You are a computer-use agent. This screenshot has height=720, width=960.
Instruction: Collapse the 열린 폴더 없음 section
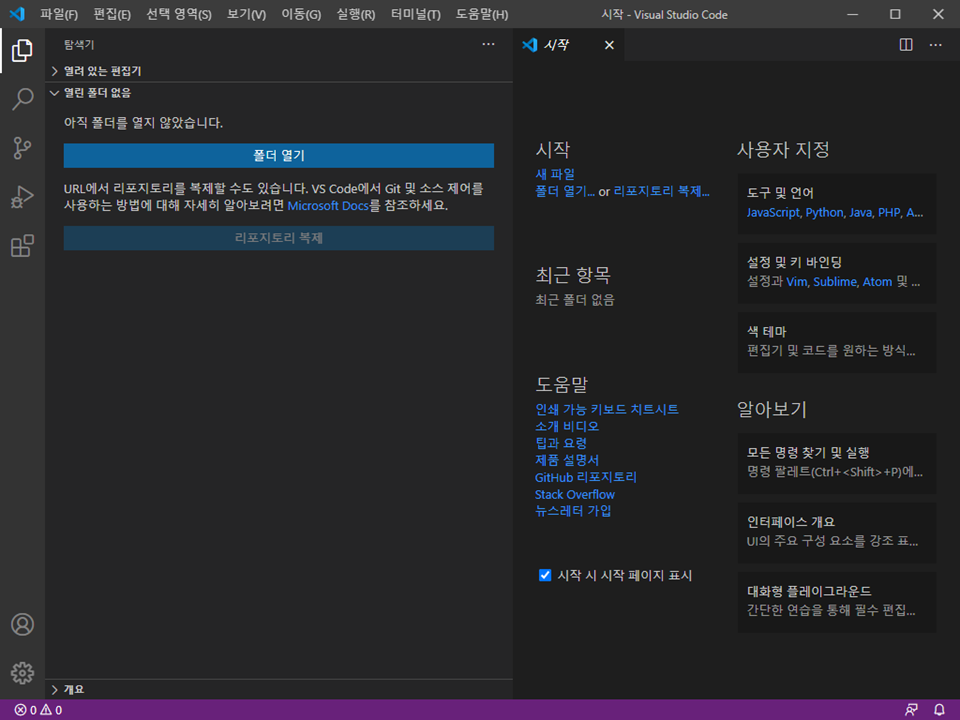pos(279,93)
